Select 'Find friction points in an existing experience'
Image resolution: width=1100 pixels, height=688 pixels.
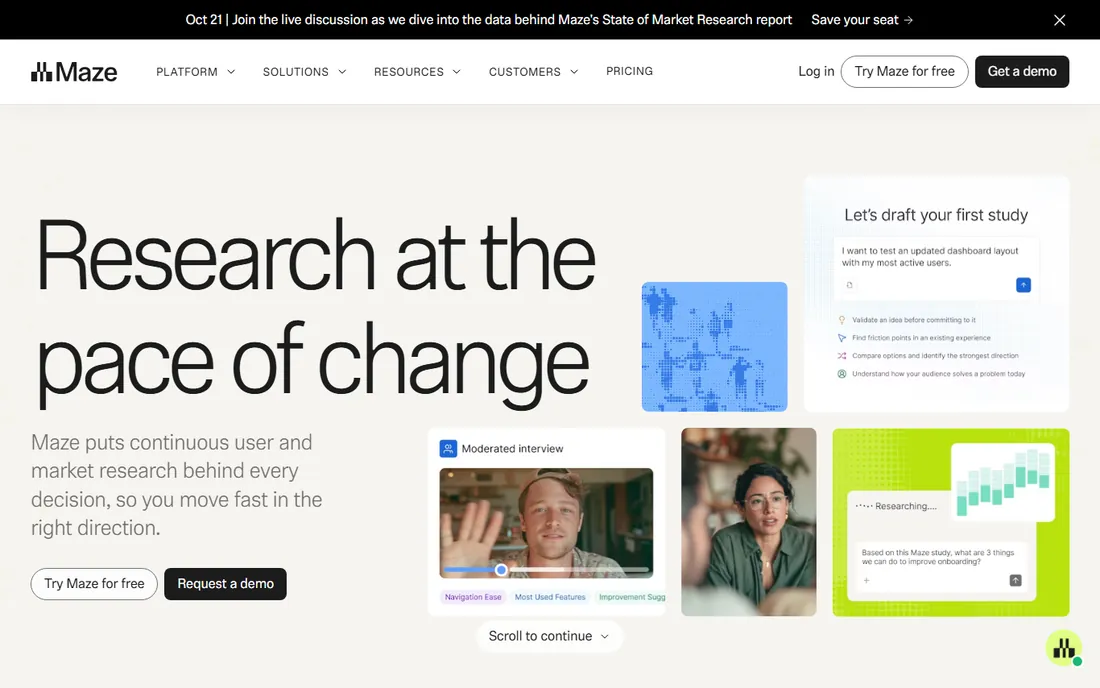921,338
